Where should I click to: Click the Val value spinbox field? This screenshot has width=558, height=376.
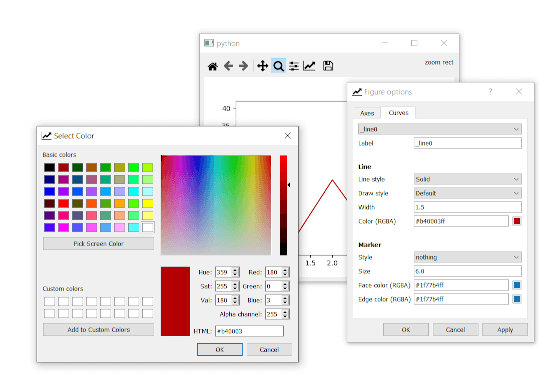pyautogui.click(x=223, y=300)
